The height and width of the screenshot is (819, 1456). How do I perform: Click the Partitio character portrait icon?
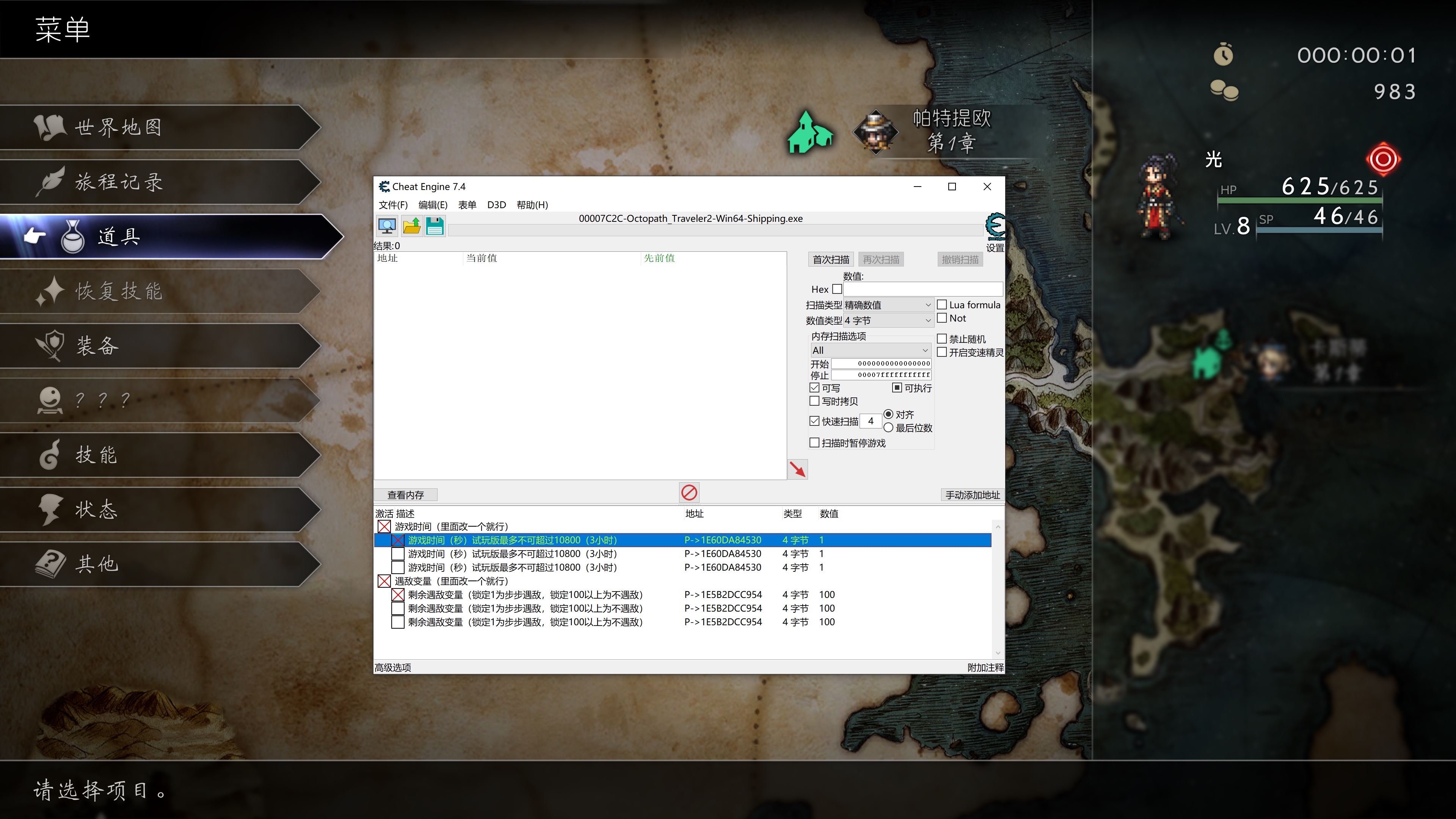point(875,132)
